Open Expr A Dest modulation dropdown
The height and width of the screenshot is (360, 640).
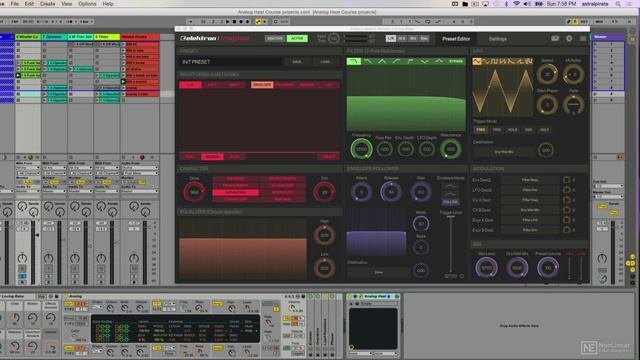click(x=530, y=220)
